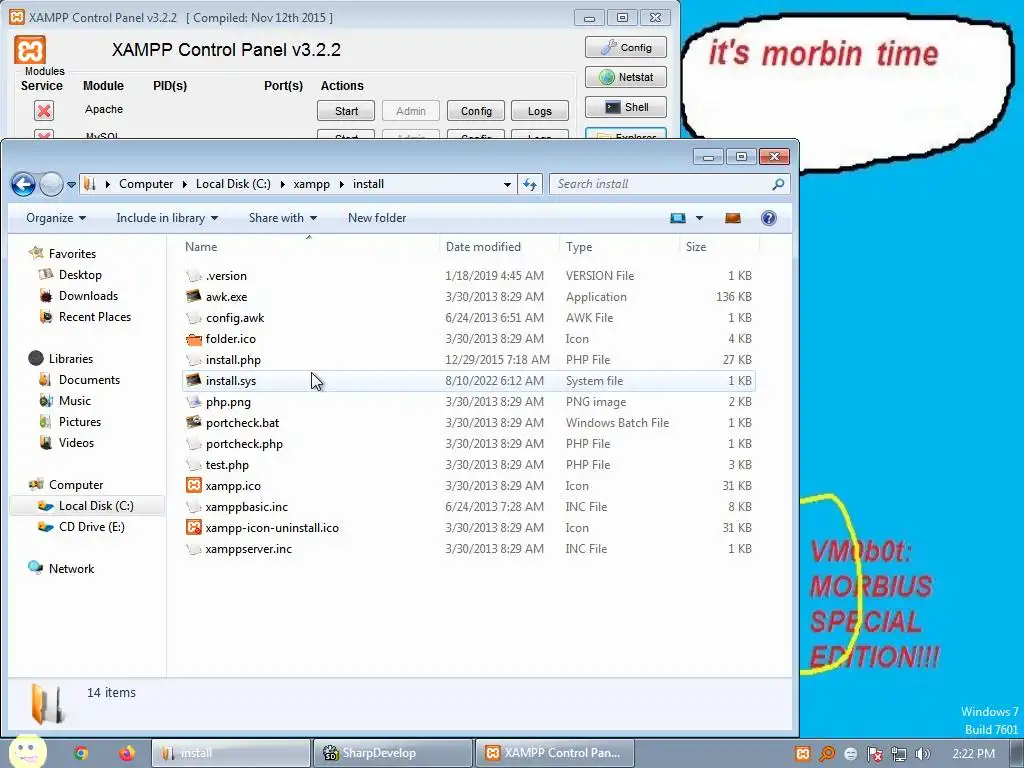Open Include in library menu
Viewport: 1024px width, 768px height.
(167, 218)
